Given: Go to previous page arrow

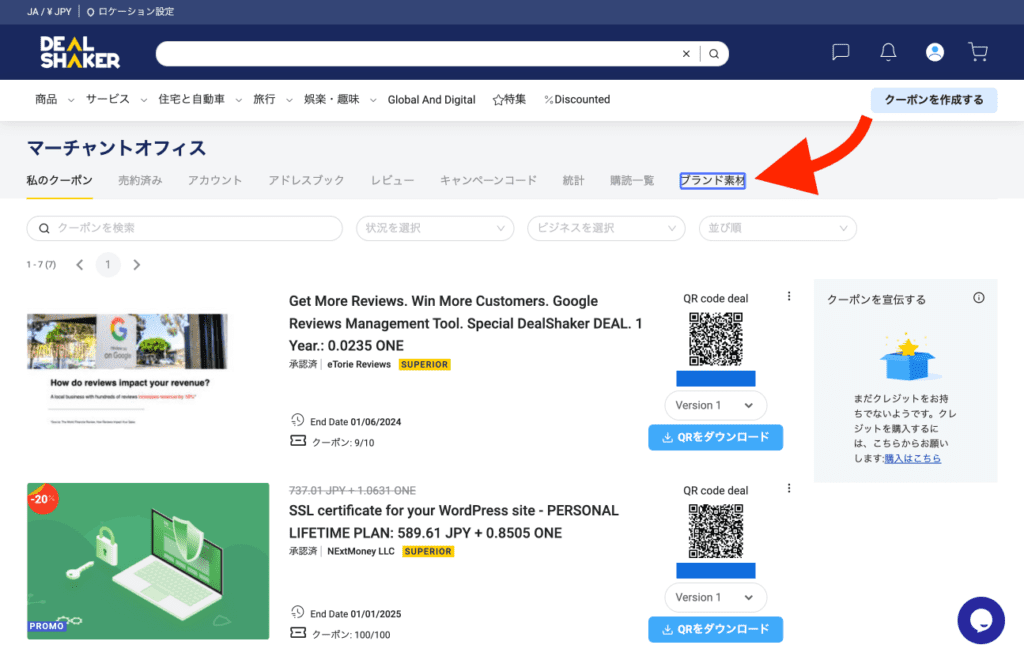Looking at the screenshot, I should (80, 264).
